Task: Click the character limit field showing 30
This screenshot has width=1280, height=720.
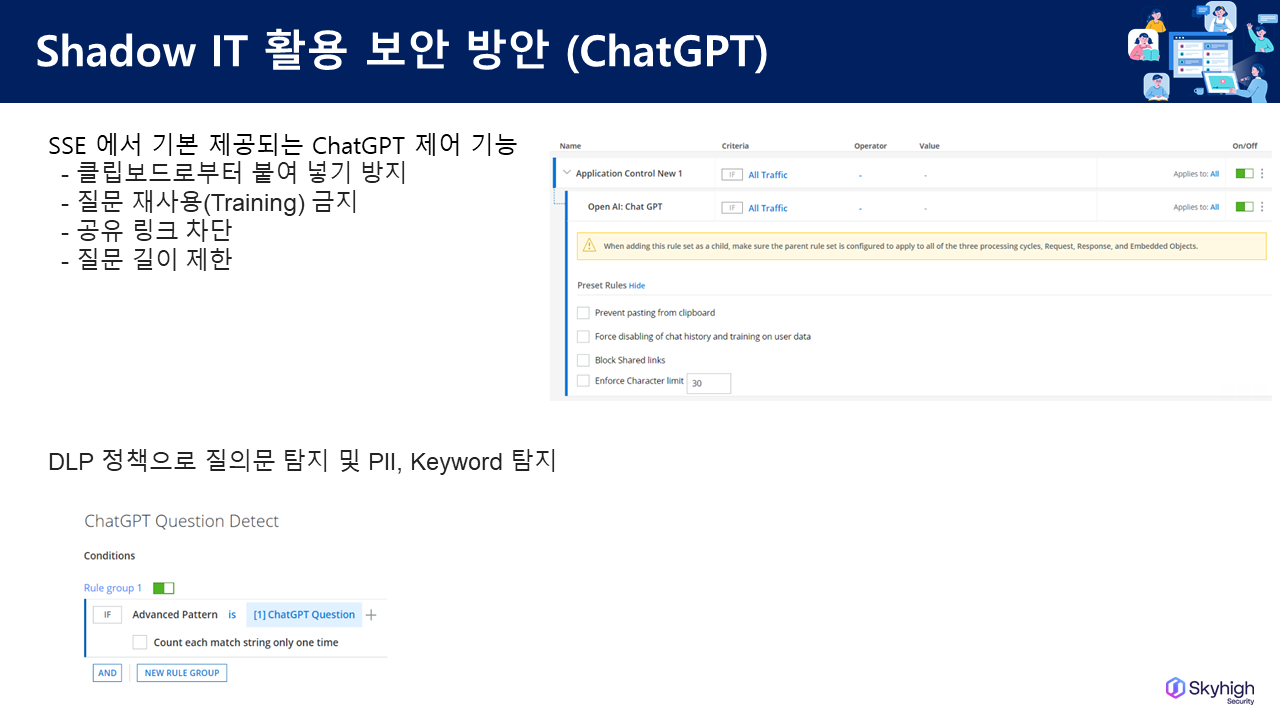Action: [709, 383]
